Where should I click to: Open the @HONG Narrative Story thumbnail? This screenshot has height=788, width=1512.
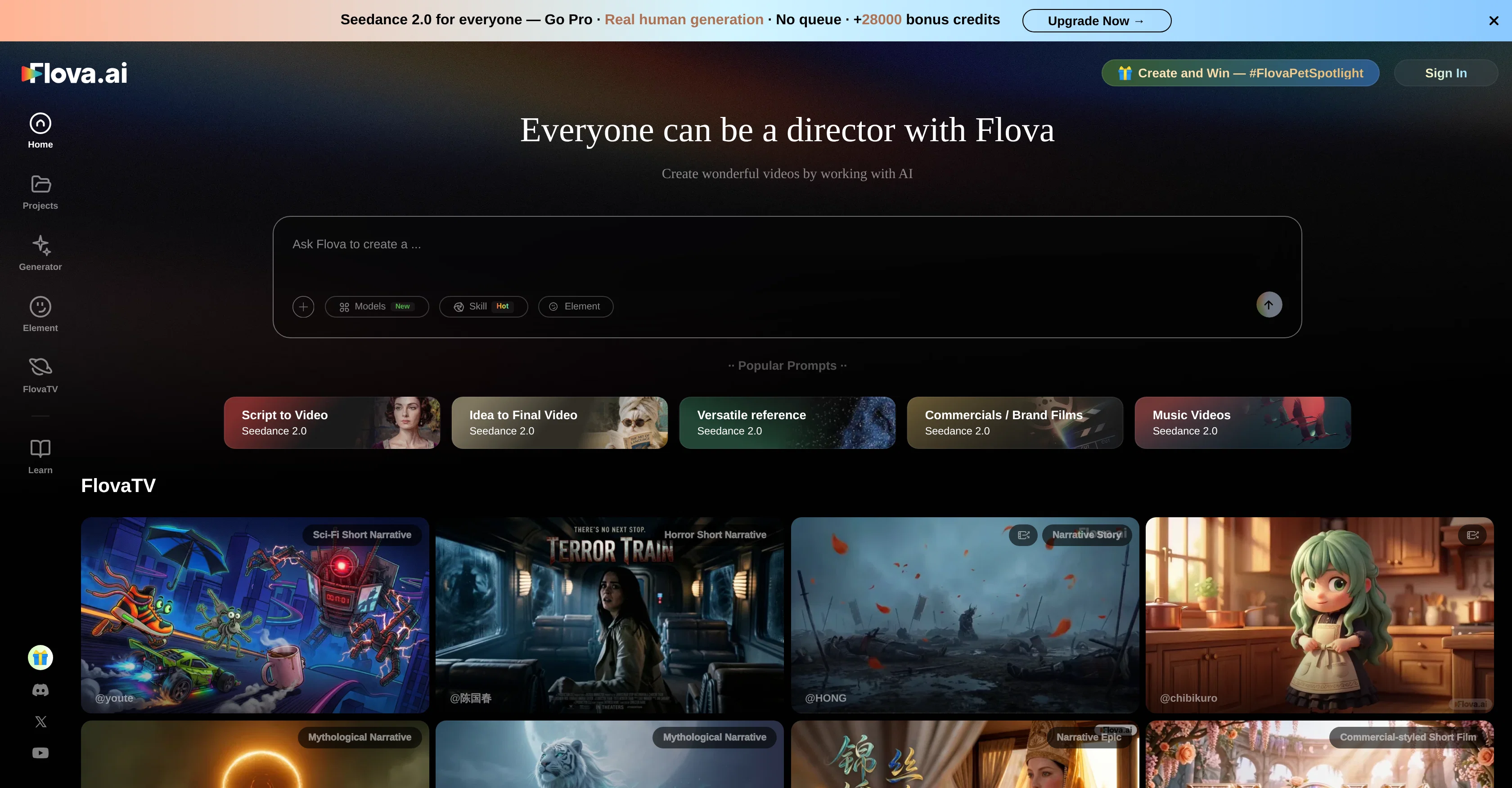965,615
